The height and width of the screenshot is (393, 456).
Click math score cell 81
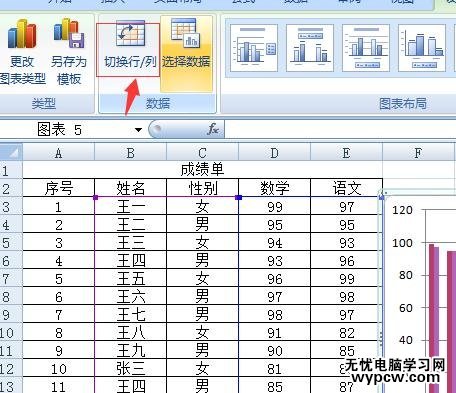tap(274, 368)
